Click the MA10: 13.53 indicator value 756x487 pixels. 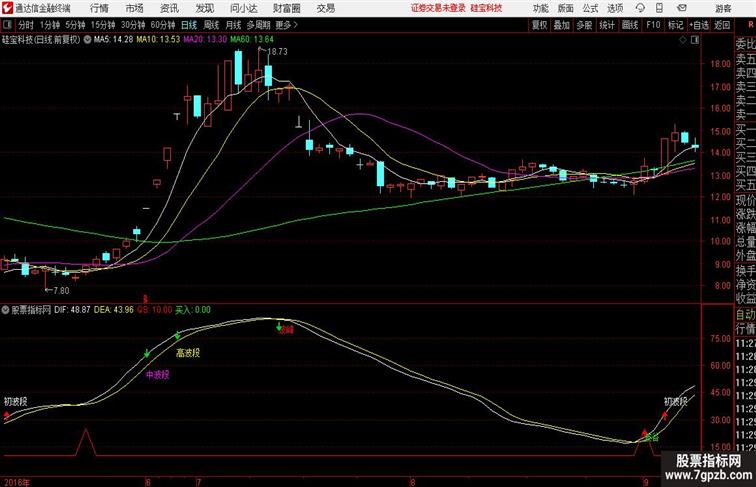click(x=158, y=40)
